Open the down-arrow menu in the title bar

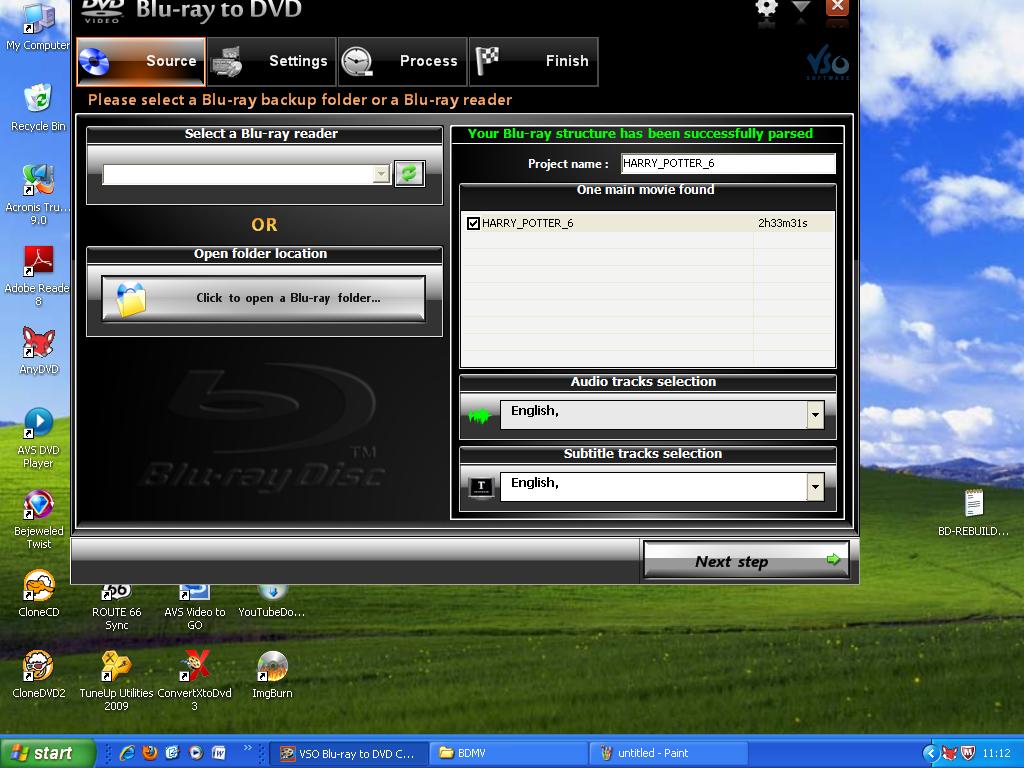(x=801, y=8)
